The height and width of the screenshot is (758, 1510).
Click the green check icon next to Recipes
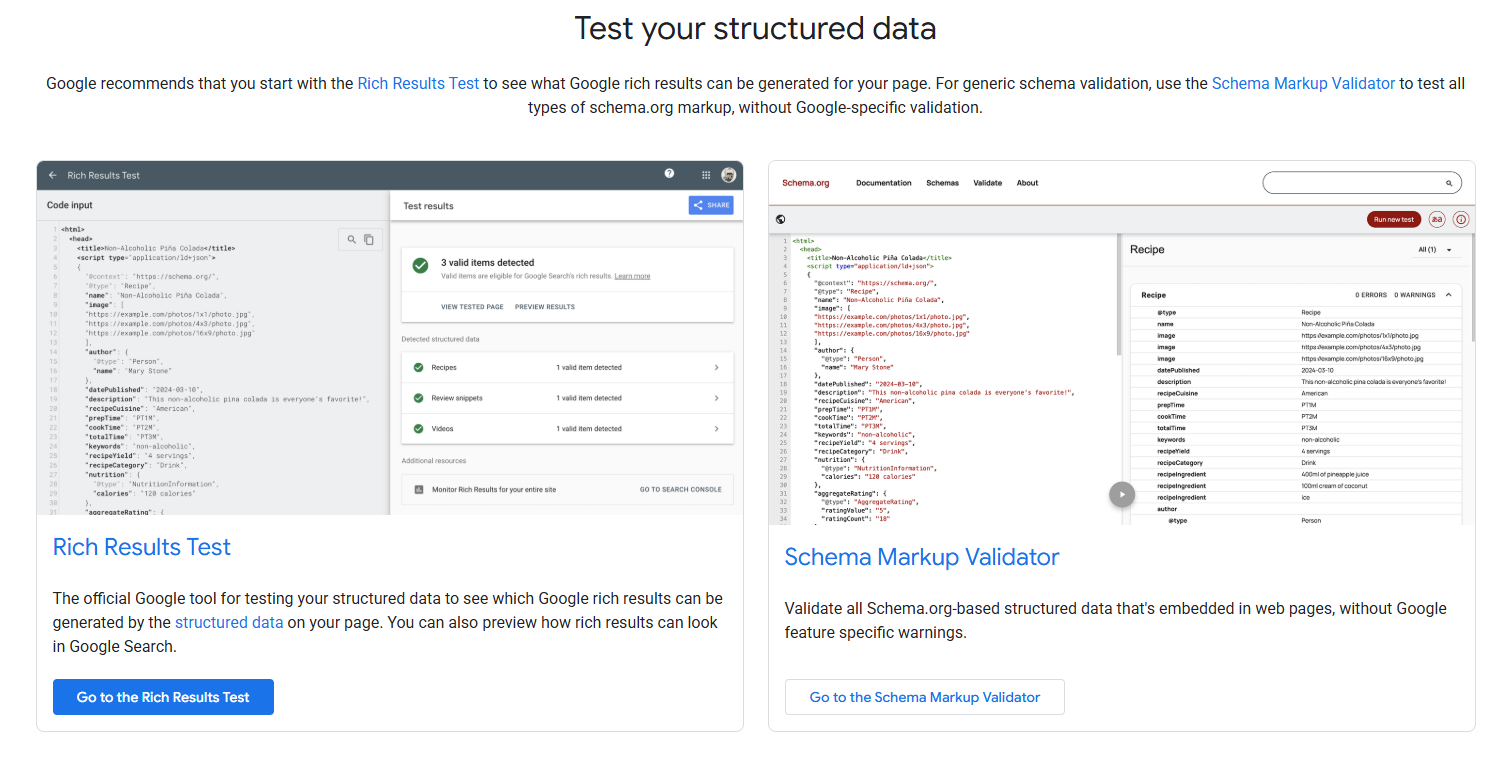click(419, 368)
